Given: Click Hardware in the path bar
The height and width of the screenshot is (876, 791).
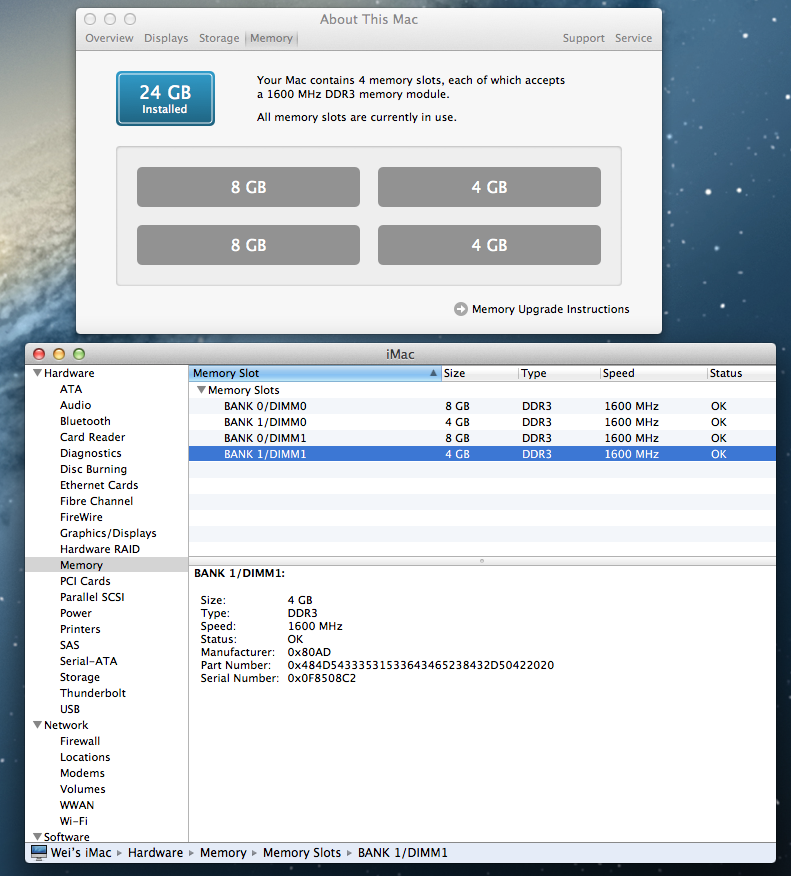Looking at the screenshot, I should 155,853.
